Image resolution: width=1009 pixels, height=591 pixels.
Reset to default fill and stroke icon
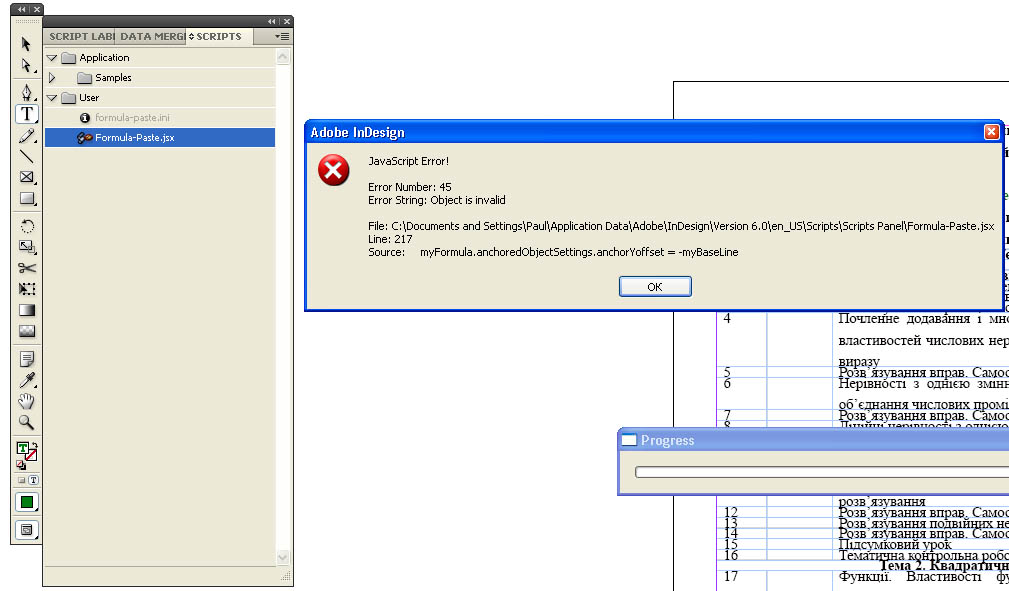[x=21, y=465]
